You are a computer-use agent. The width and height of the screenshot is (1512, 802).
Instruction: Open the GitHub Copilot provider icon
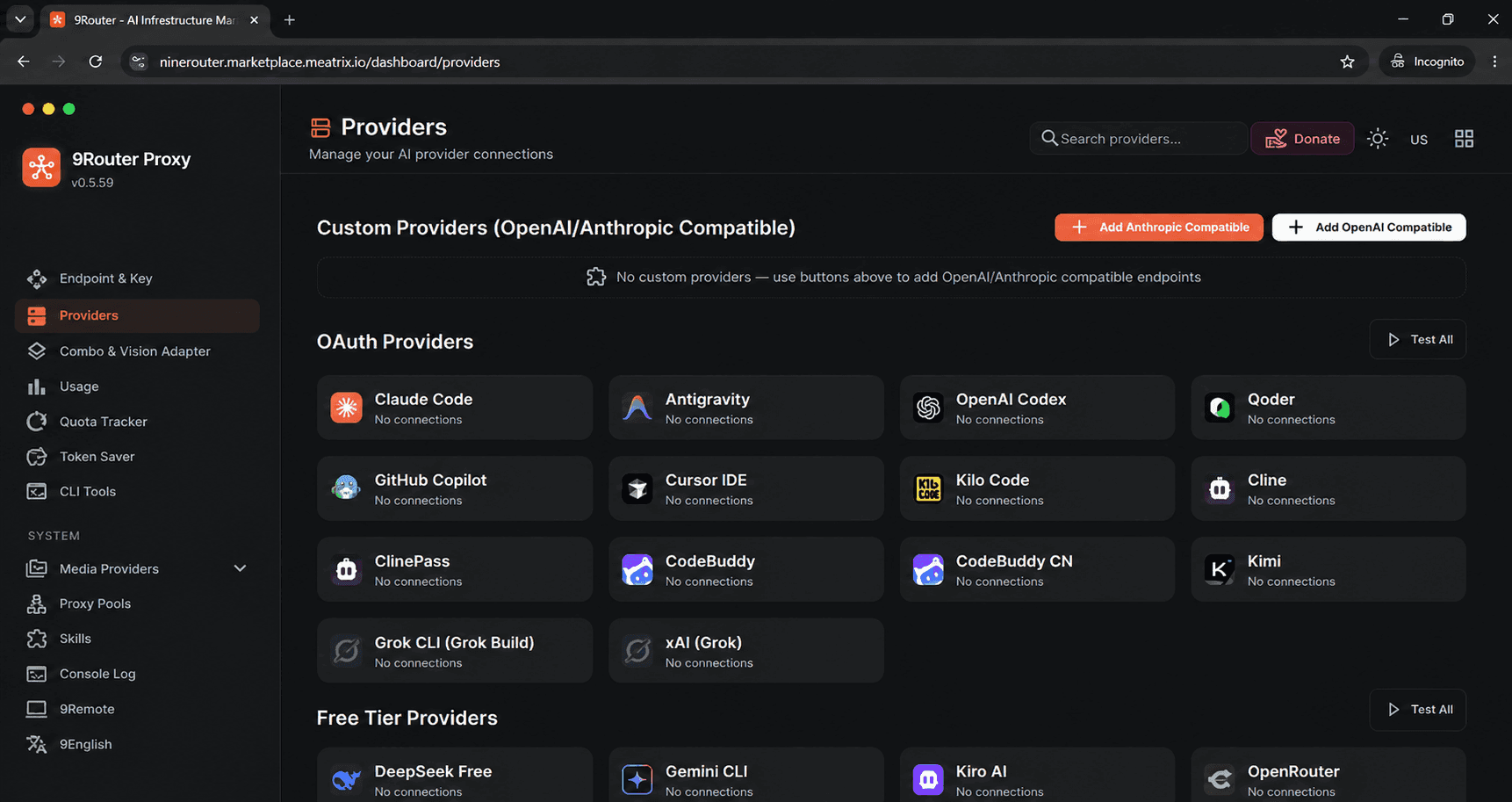click(x=346, y=488)
